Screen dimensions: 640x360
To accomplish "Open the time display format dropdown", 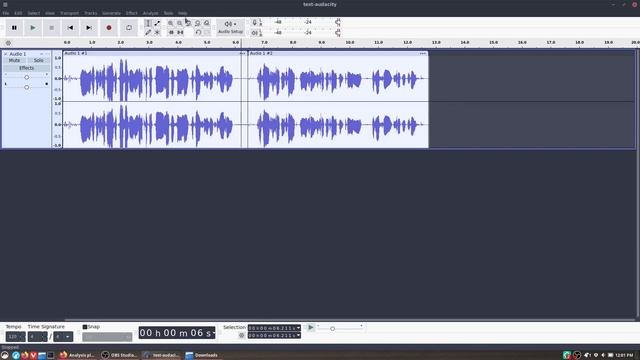I will [213, 333].
